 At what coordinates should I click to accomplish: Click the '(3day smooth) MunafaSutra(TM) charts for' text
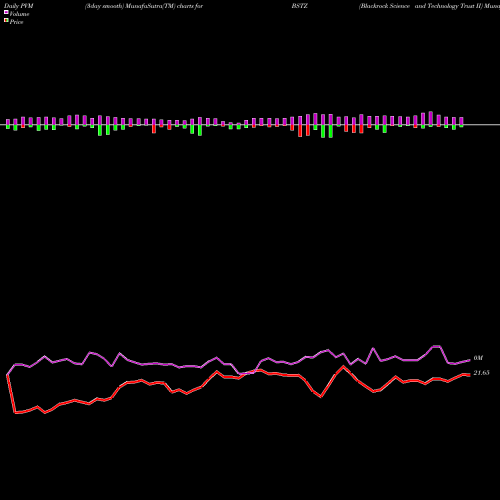tap(144, 6)
